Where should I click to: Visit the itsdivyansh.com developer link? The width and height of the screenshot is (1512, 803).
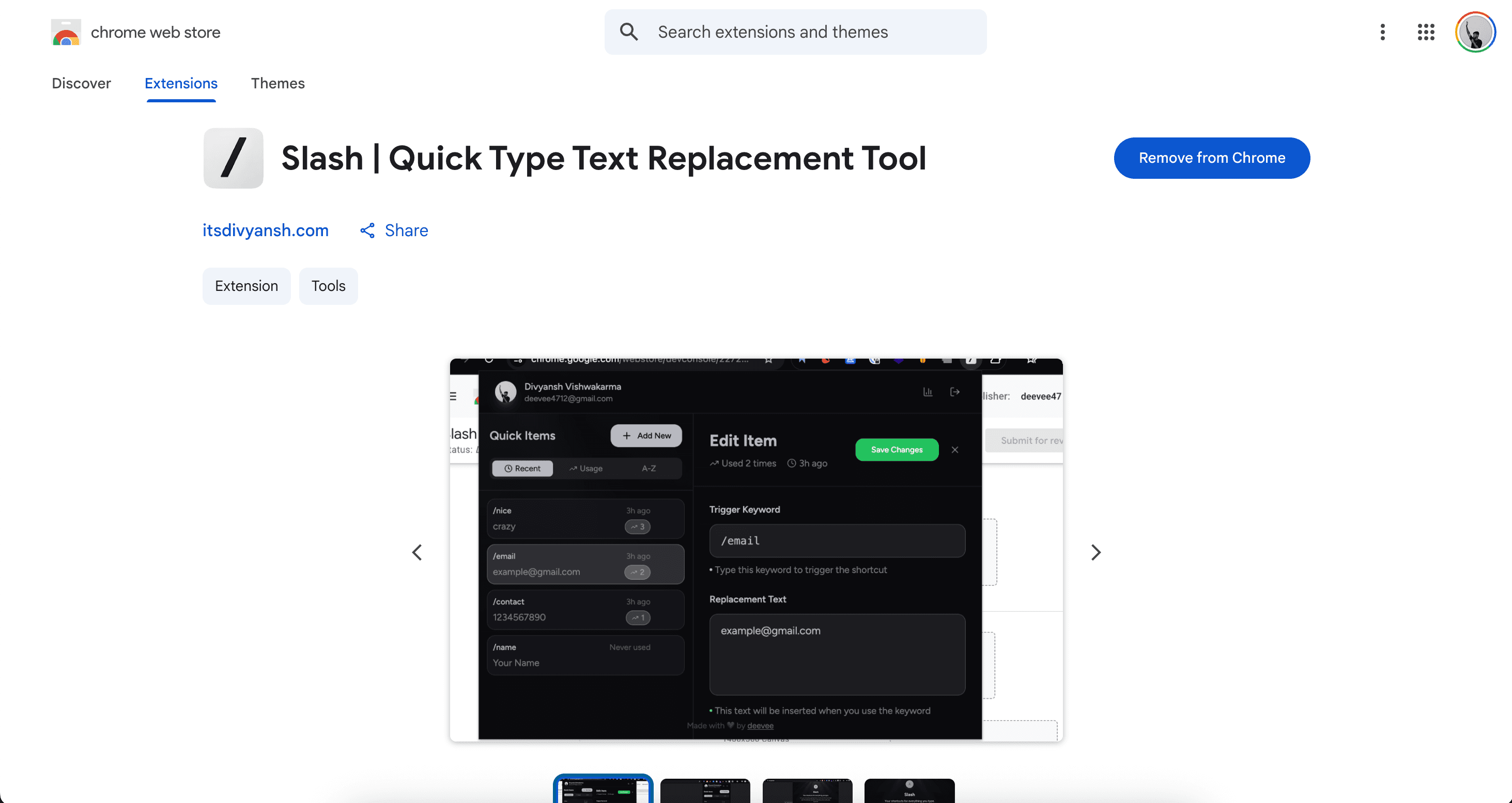click(x=265, y=230)
